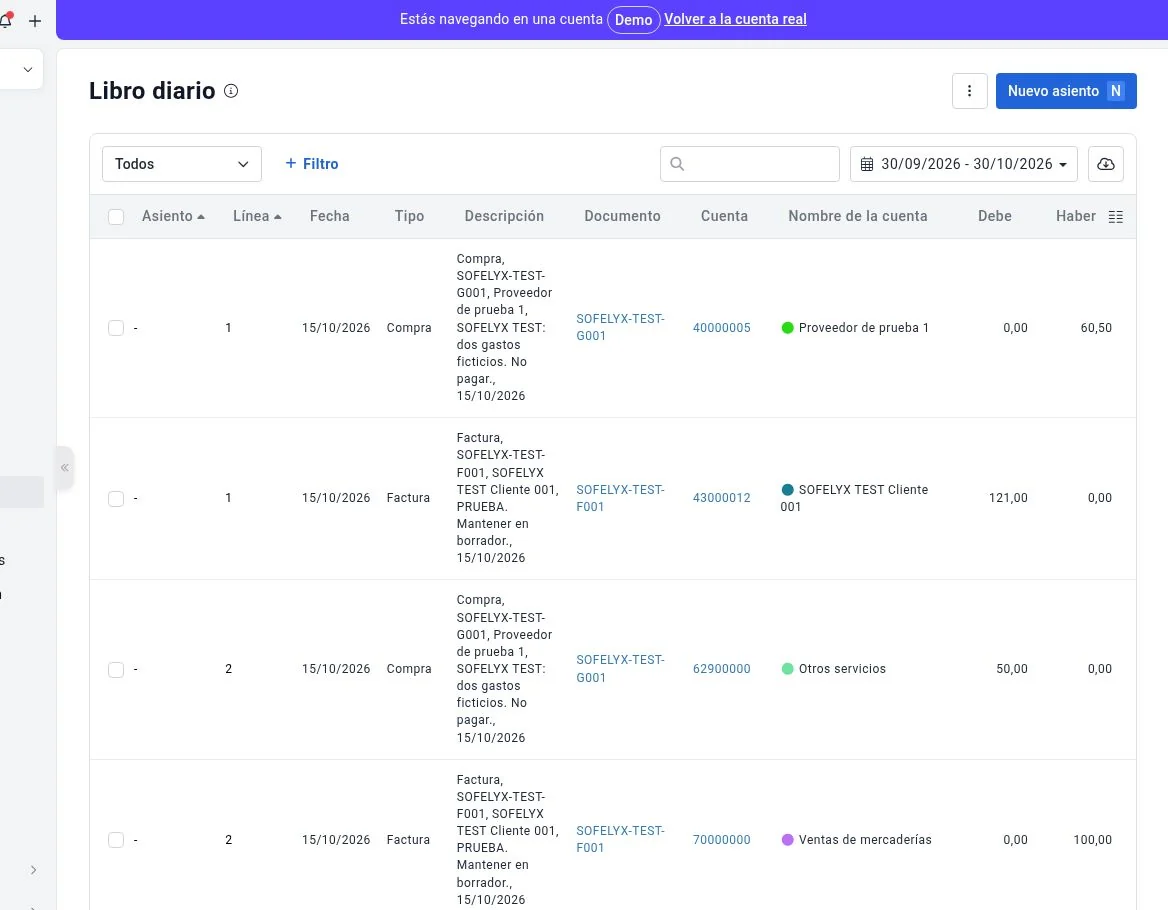Toggle the select-all checkbox in header
Viewport: 1168px width, 910px height.
coord(115,217)
